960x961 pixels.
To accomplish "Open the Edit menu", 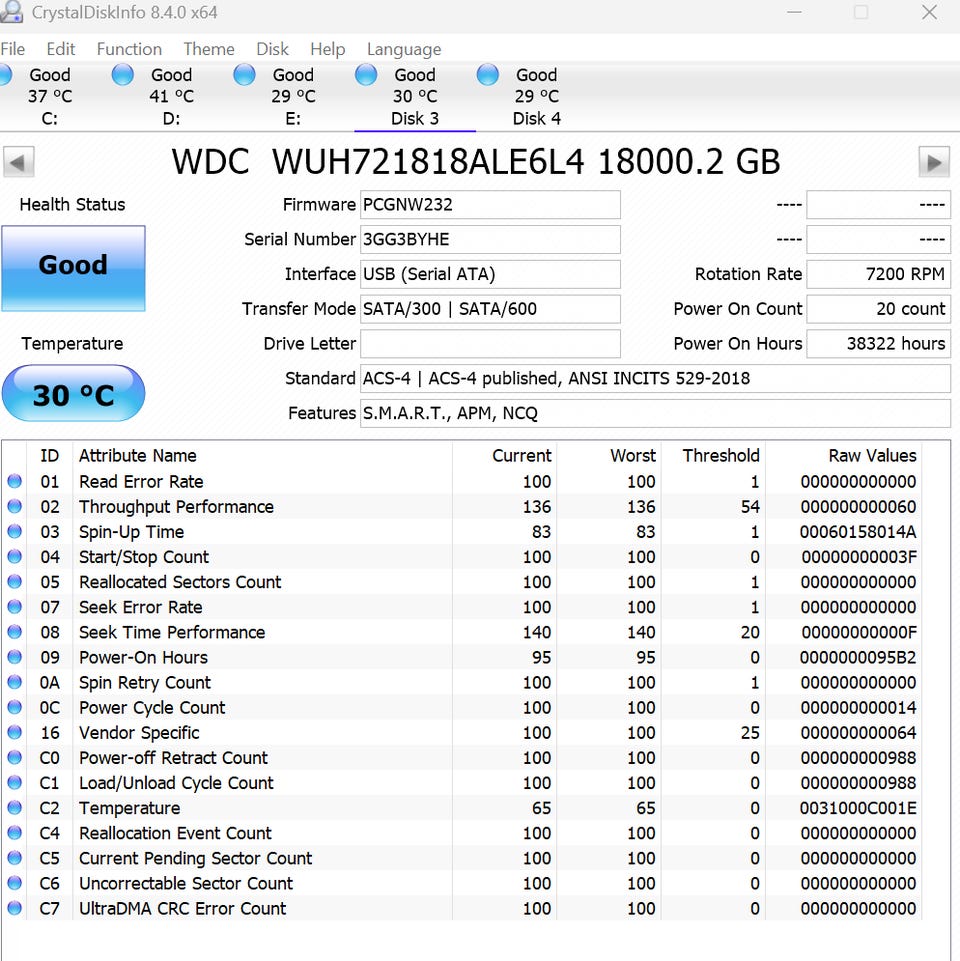I will [61, 49].
